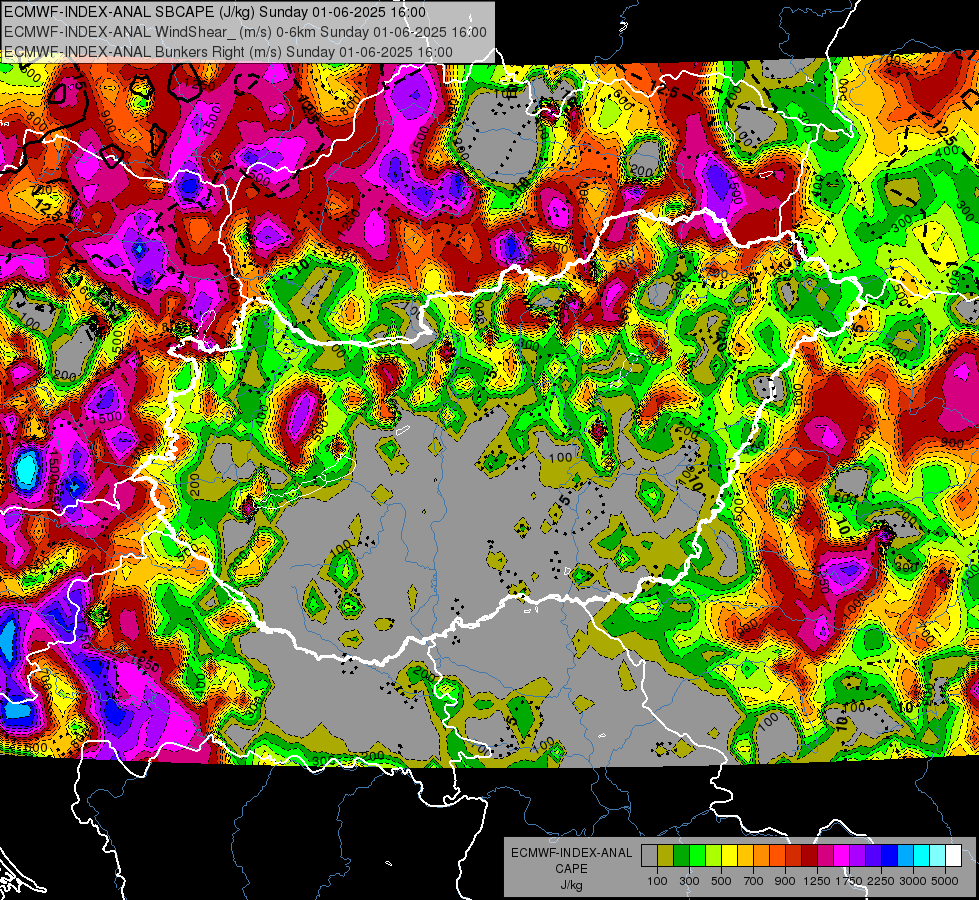Click the WindShear_ (m/s) 0-6km header line
Image resolution: width=979 pixels, height=900 pixels.
[x=245, y=32]
